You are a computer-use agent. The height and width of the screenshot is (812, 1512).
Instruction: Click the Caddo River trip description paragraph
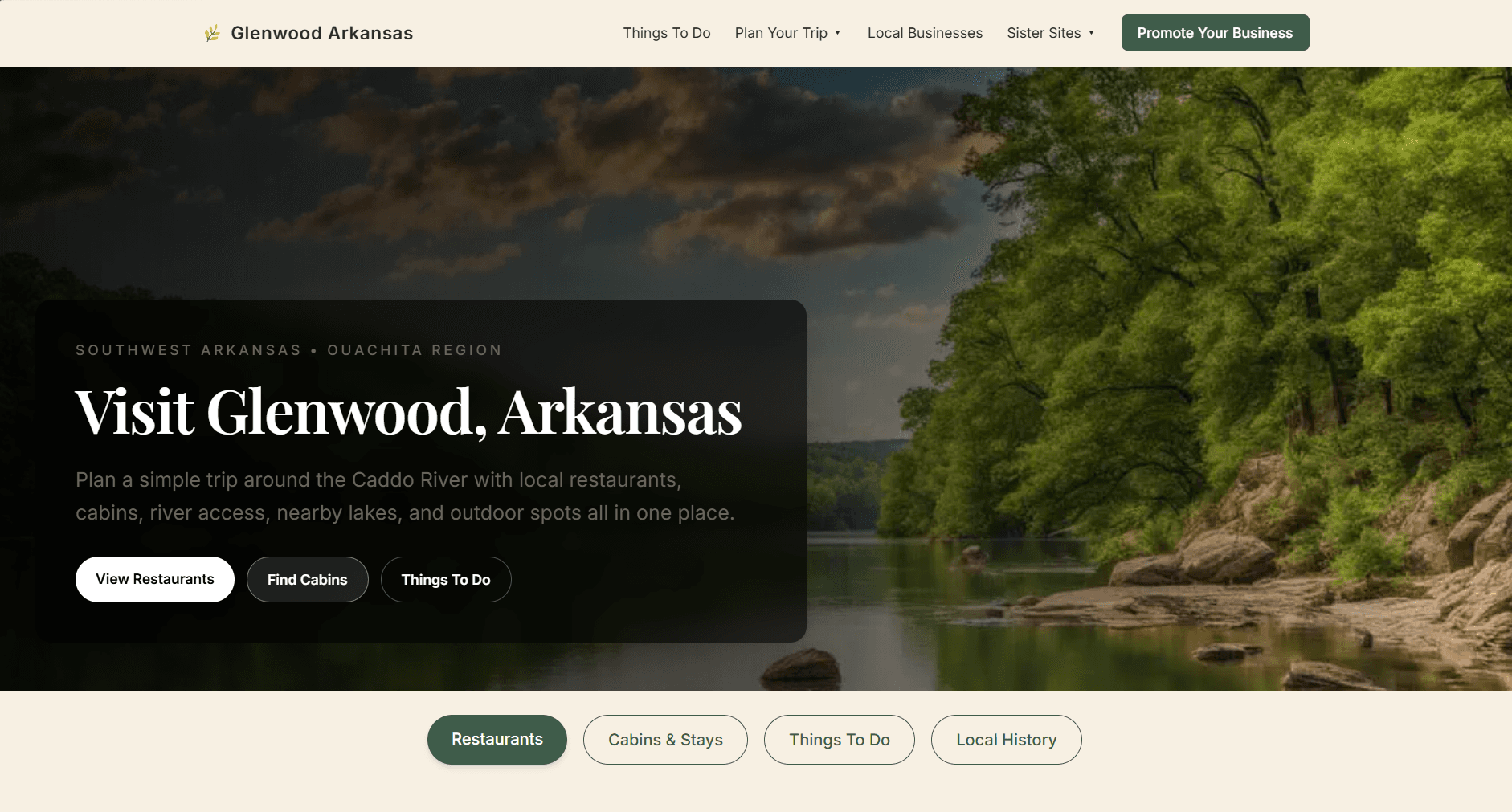coord(405,496)
